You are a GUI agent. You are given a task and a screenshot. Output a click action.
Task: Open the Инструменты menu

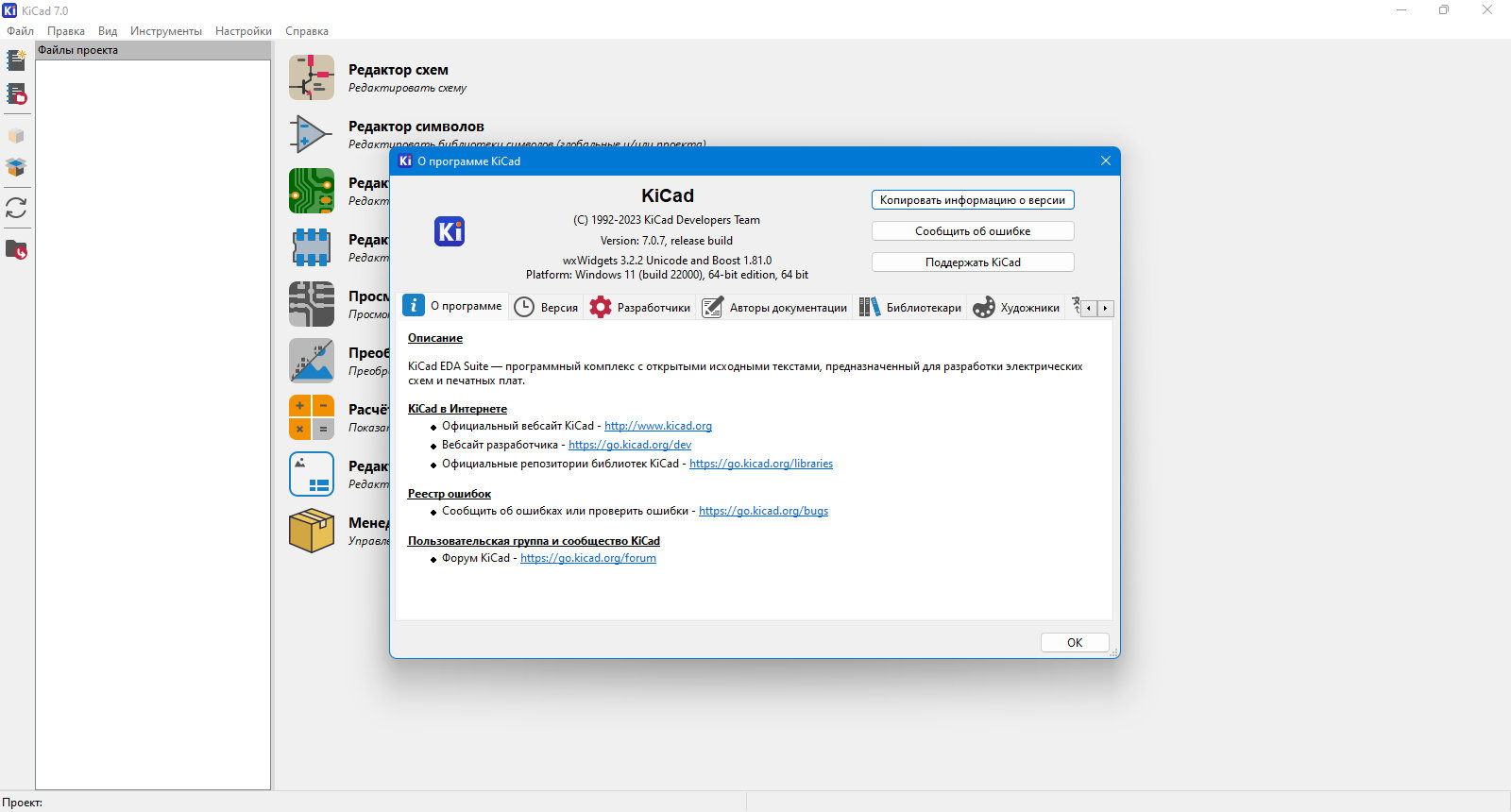[166, 31]
